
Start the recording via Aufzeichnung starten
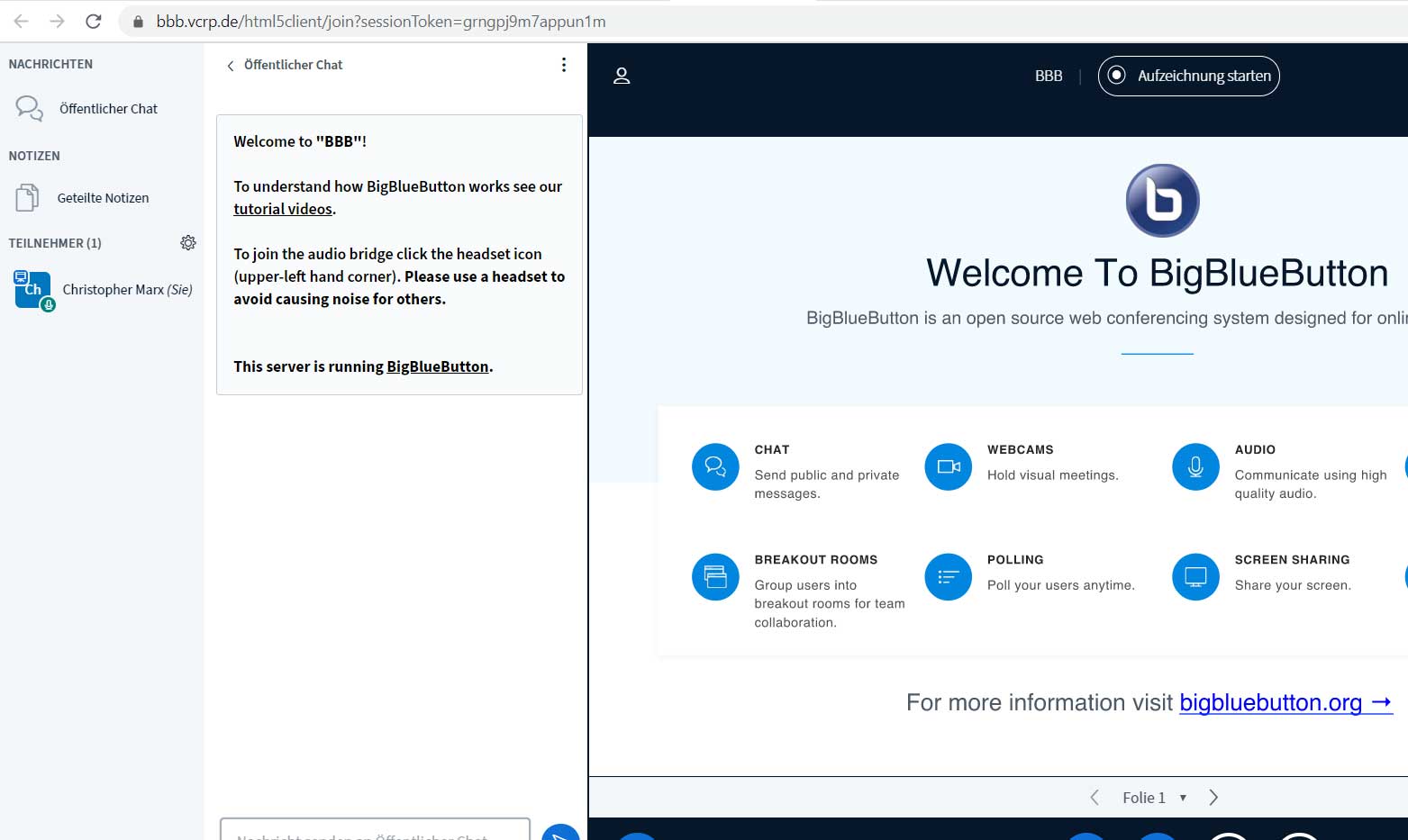coord(1189,76)
